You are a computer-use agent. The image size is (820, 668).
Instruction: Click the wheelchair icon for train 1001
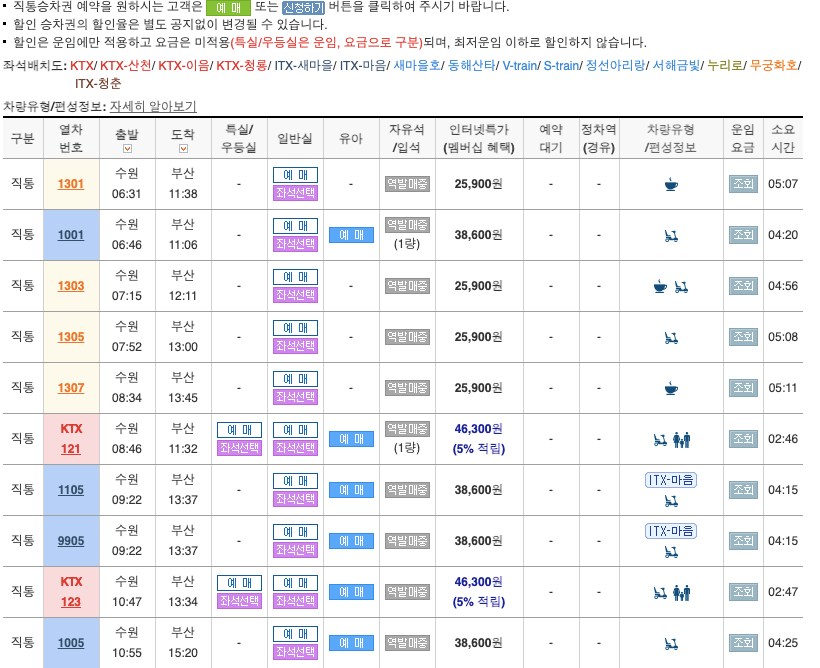(x=671, y=236)
